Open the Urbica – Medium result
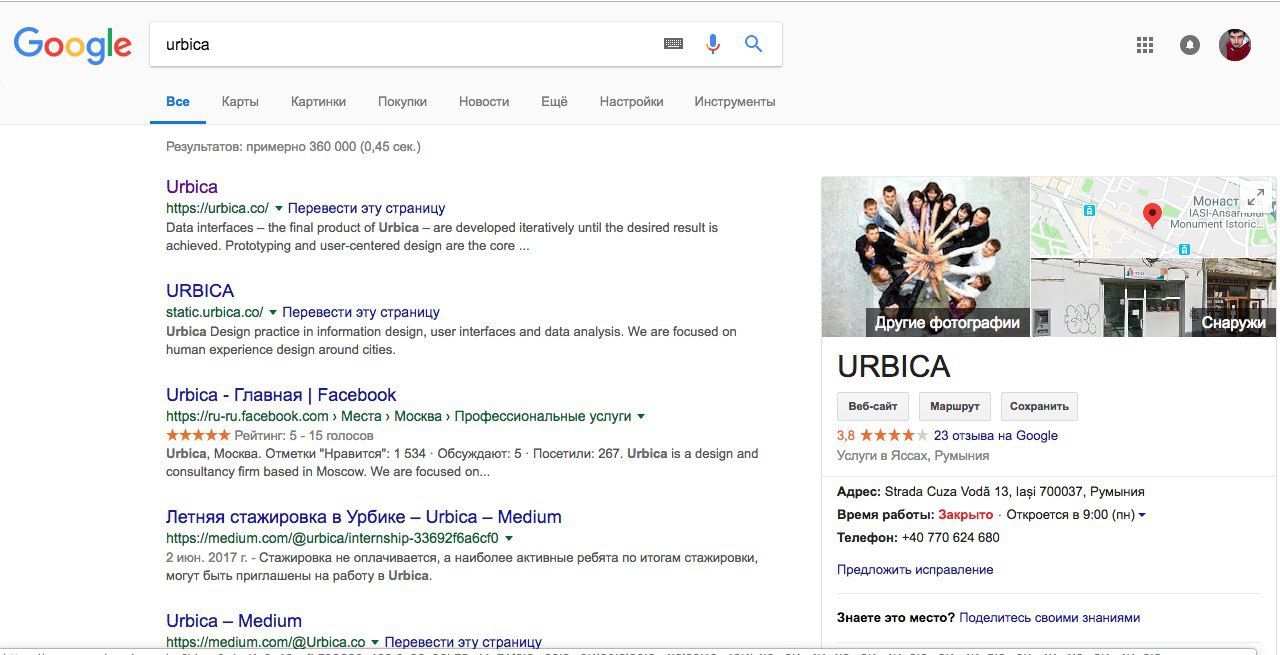The image size is (1280, 655). [x=234, y=621]
